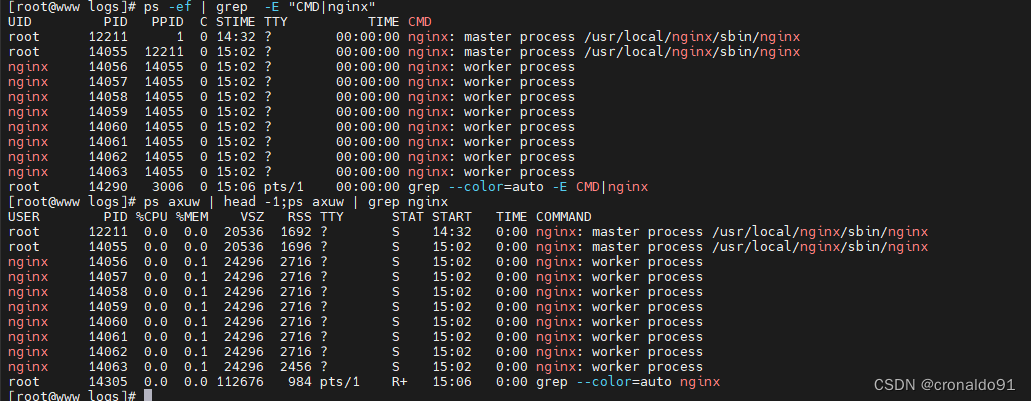The width and height of the screenshot is (1031, 401).
Task: Click the RSS column header
Action: pos(298,216)
